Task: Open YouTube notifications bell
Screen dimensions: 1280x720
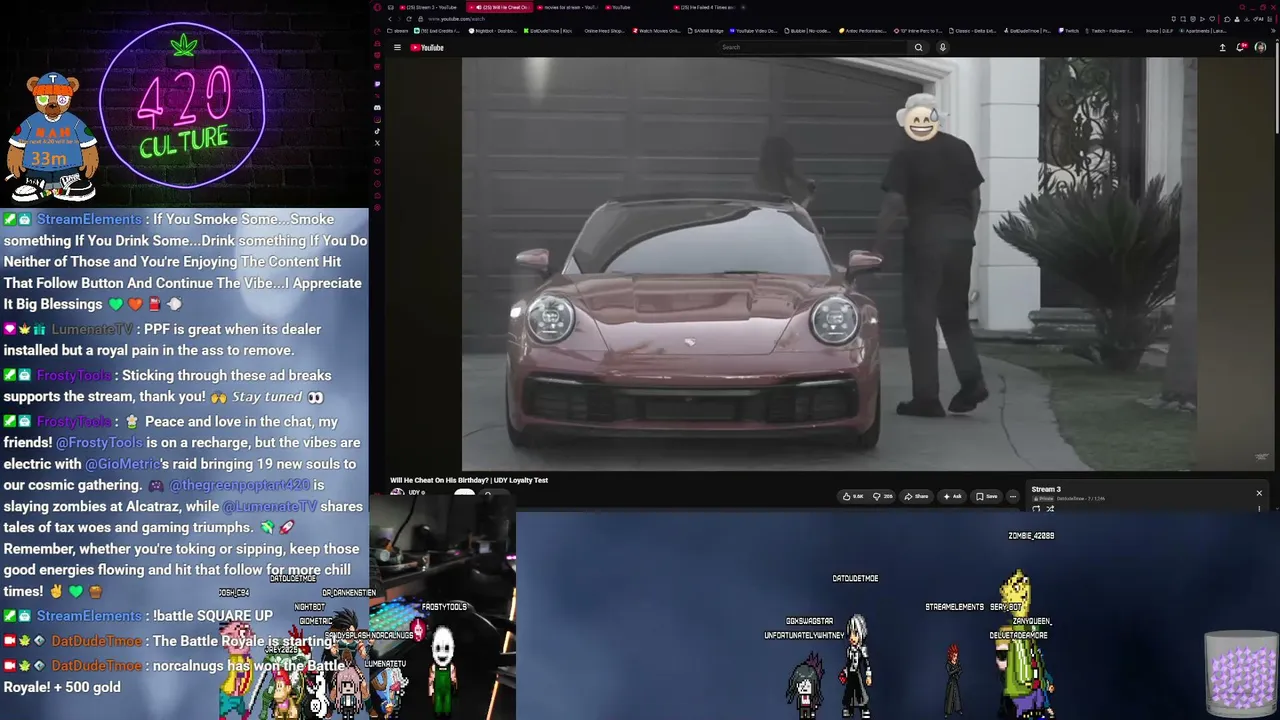Action: coord(1241,47)
